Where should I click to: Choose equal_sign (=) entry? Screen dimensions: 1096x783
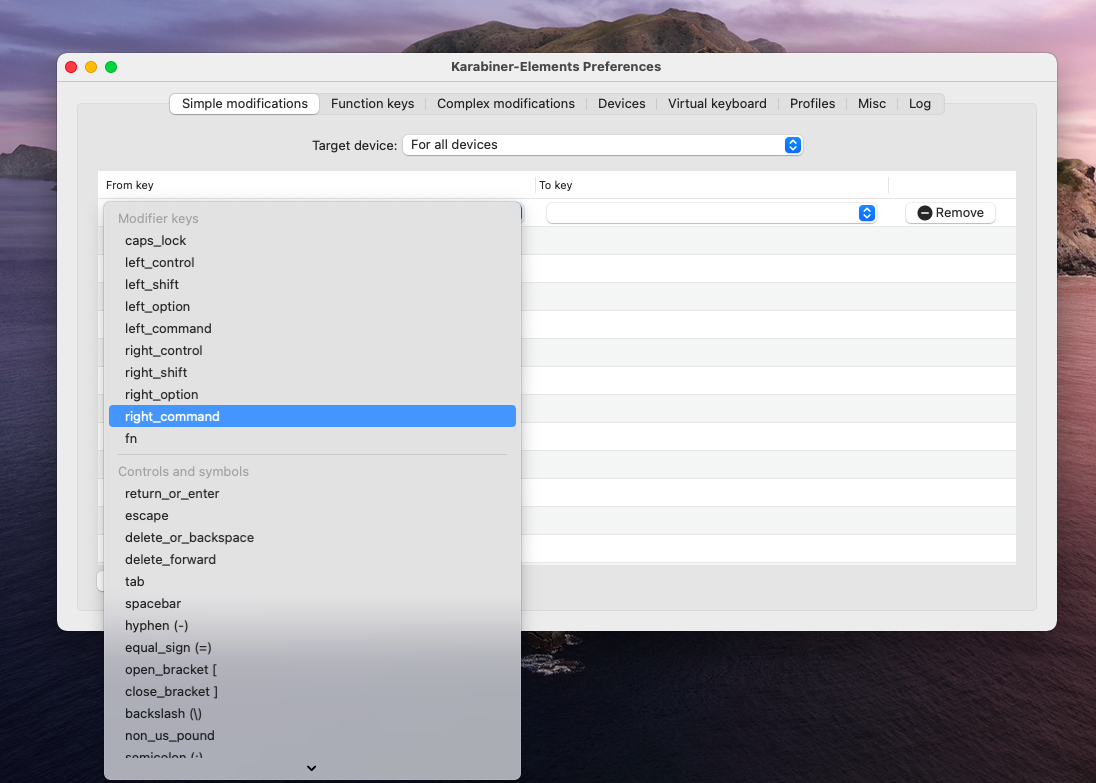312,647
